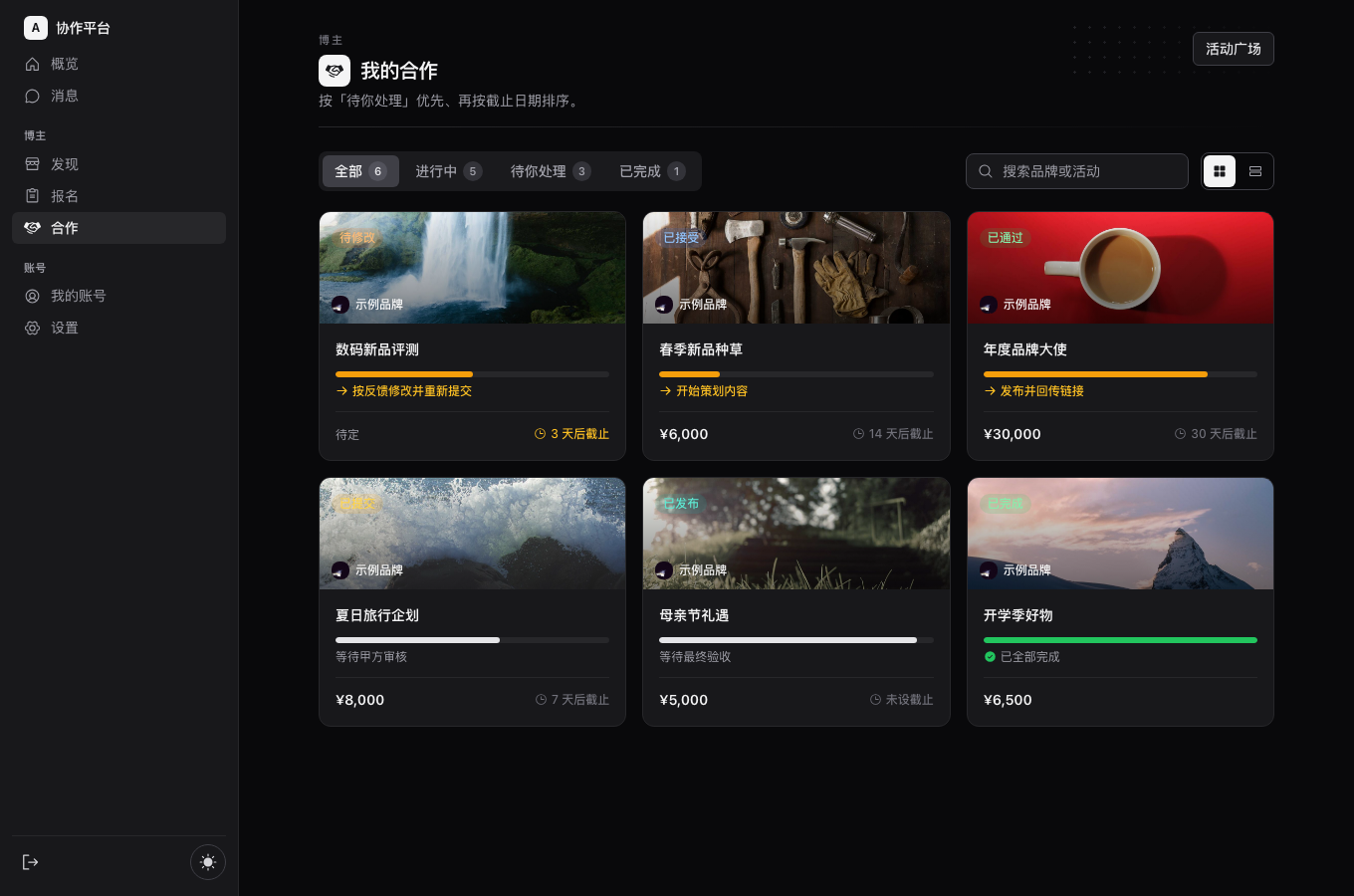Click the 开学季好物 green progress bar

tap(1120, 640)
